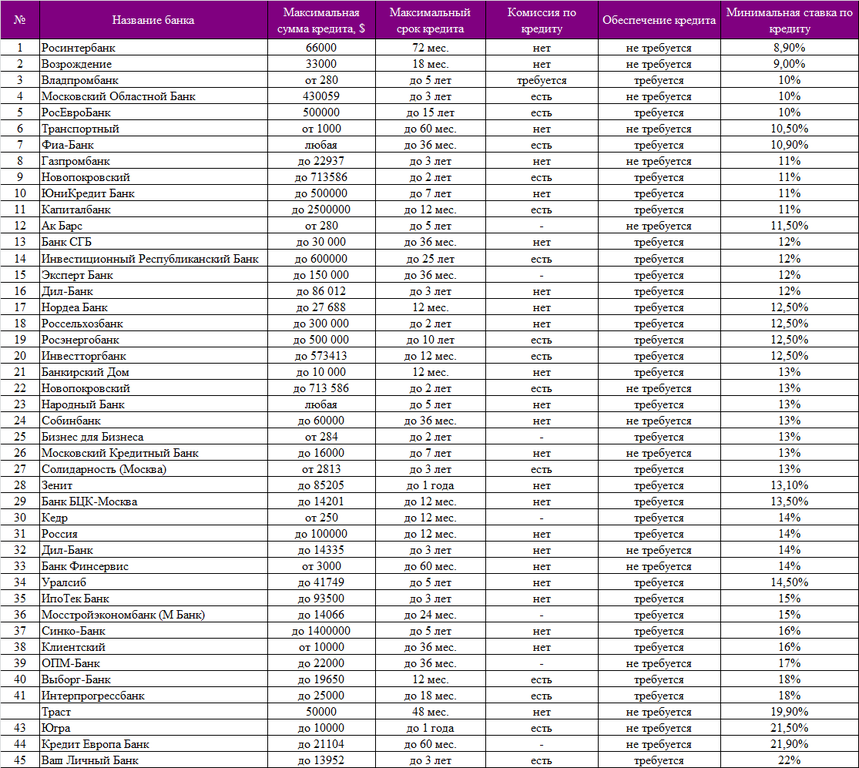Image resolution: width=859 pixels, height=768 pixels.
Task: Select the 'Собинбанк' cell
Action: [x=153, y=421]
